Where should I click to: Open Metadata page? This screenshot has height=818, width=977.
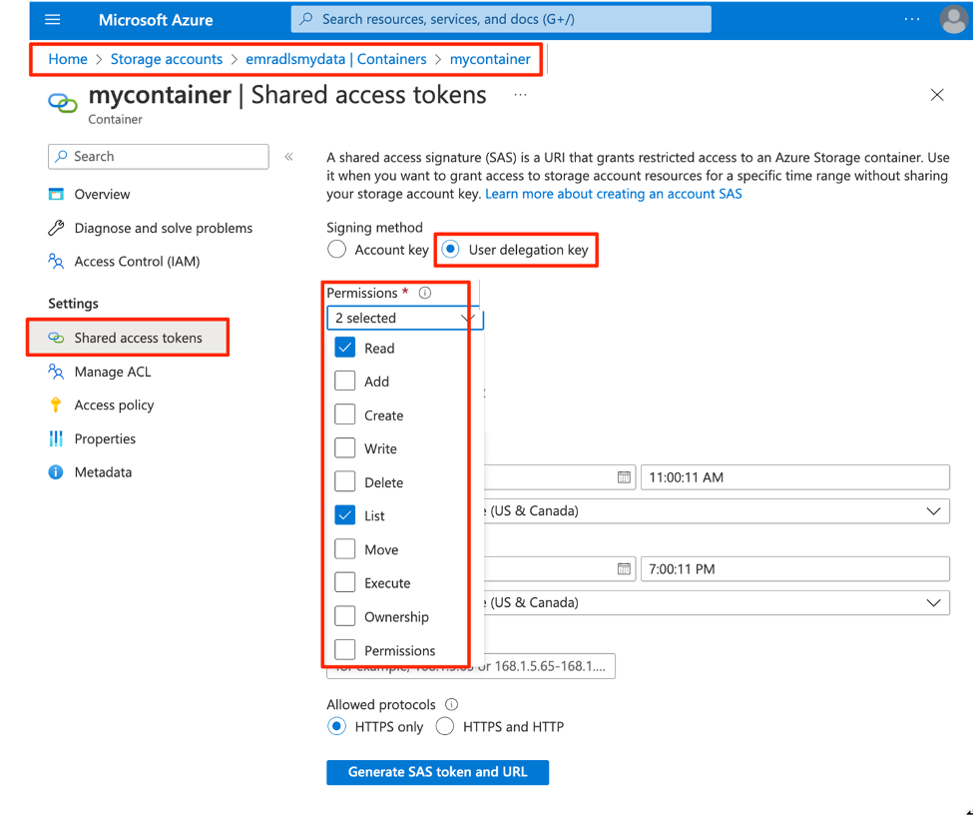(x=103, y=472)
